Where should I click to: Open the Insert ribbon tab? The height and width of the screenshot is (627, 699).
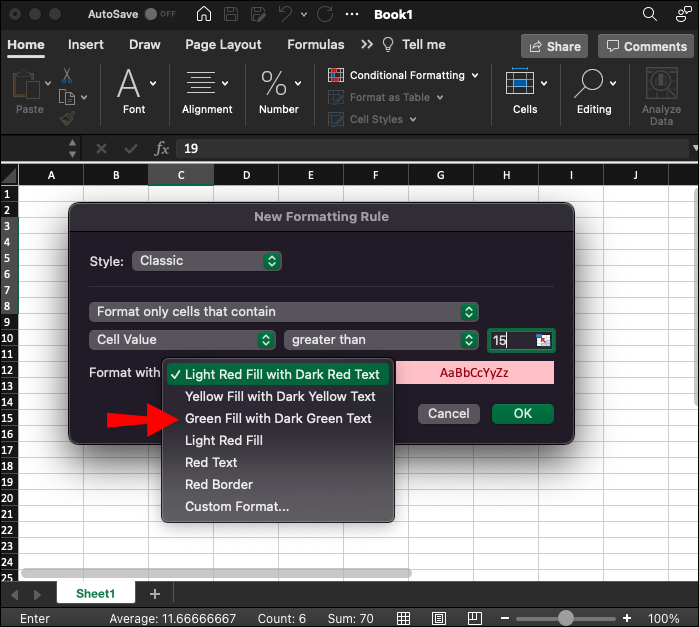[x=86, y=45]
